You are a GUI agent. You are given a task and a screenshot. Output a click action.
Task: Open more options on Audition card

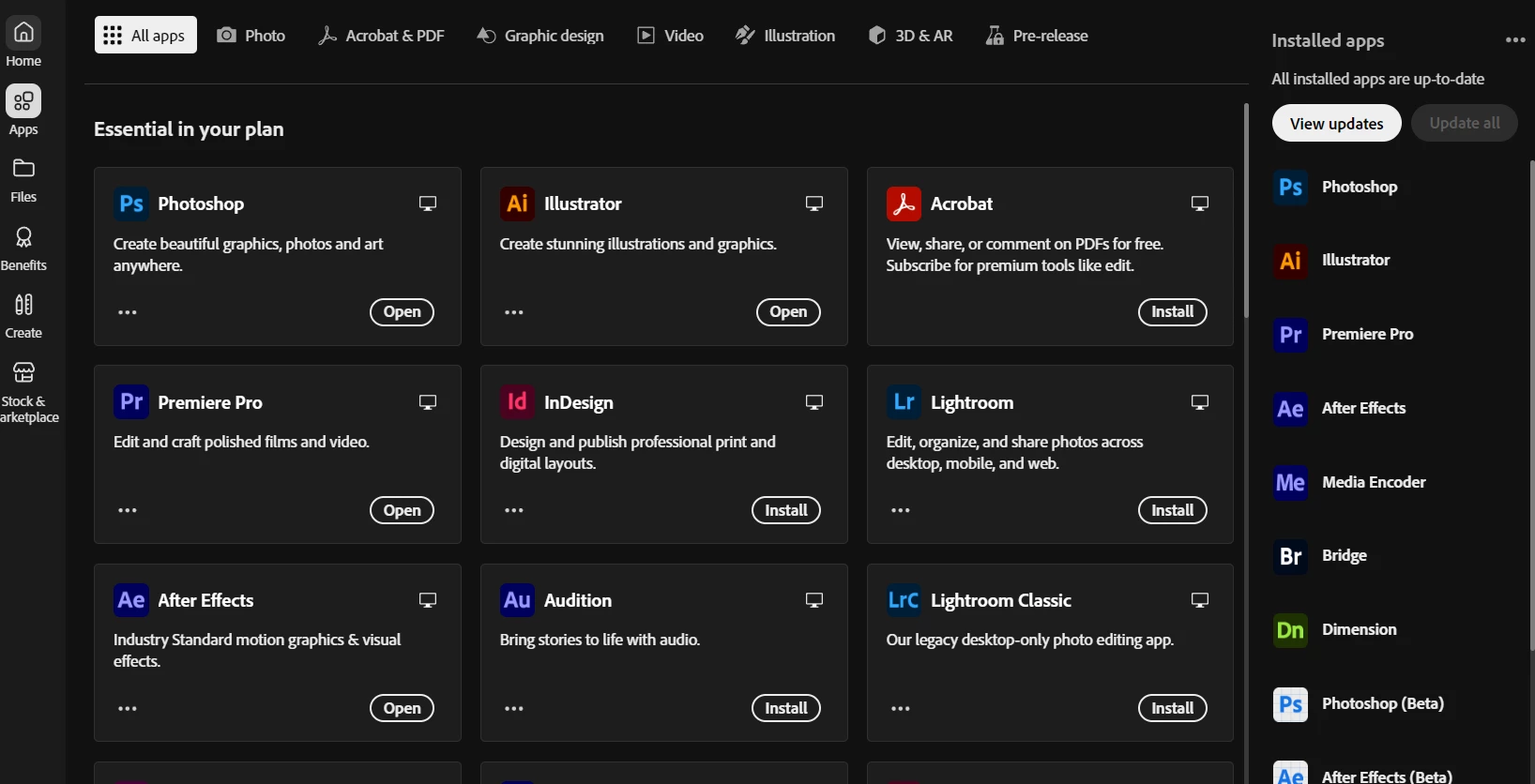click(x=514, y=708)
